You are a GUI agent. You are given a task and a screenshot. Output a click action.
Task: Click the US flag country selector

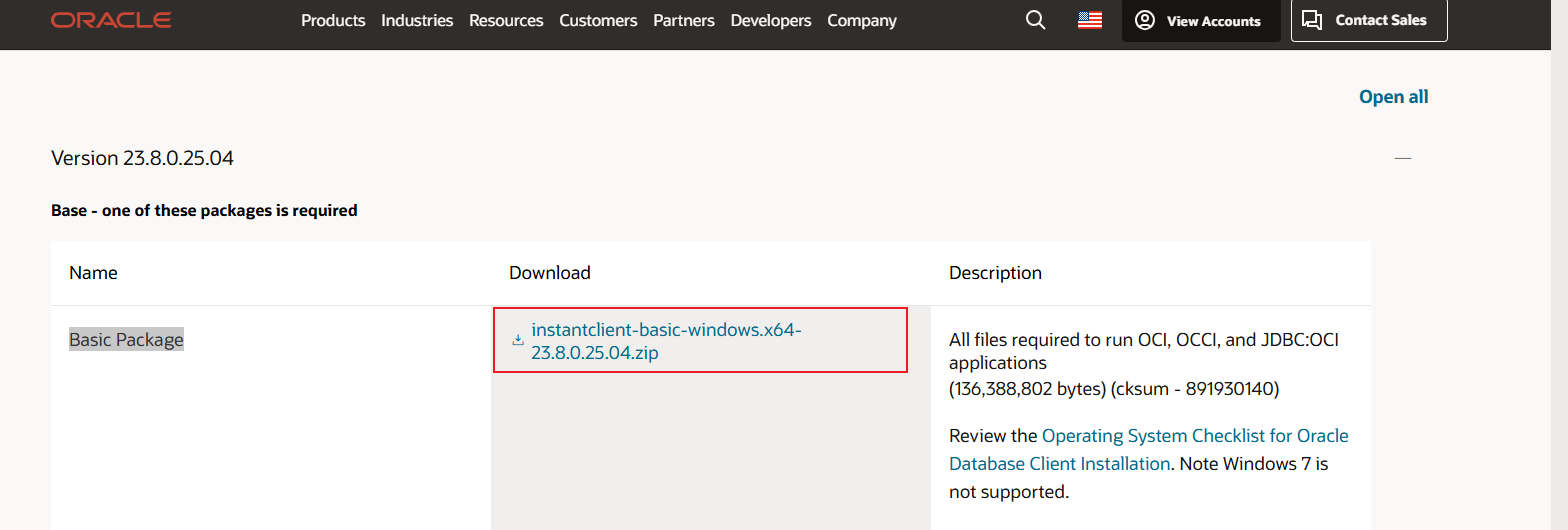pyautogui.click(x=1089, y=20)
